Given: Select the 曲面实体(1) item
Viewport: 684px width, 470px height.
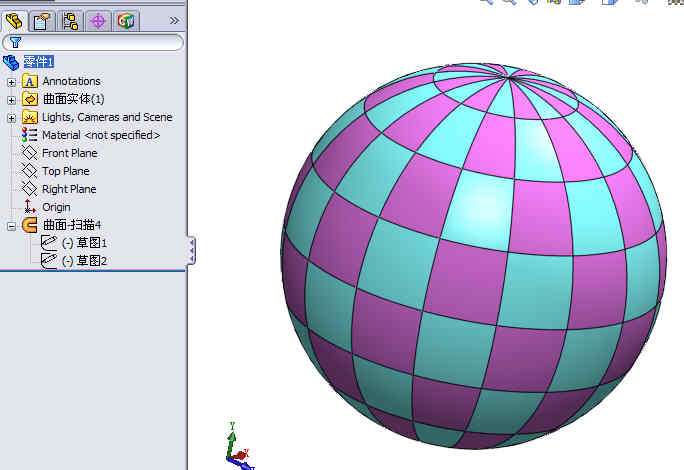Looking at the screenshot, I should click(x=73, y=99).
